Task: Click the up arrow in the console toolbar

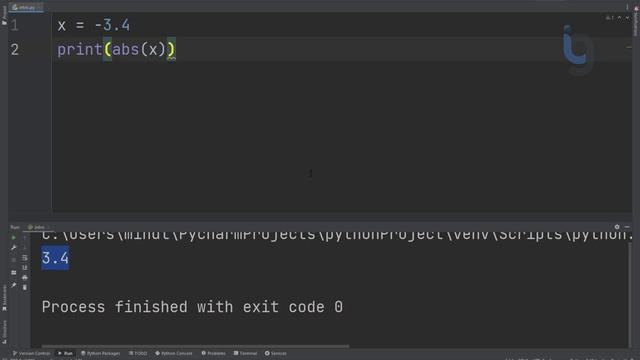Action: pyautogui.click(x=24, y=238)
